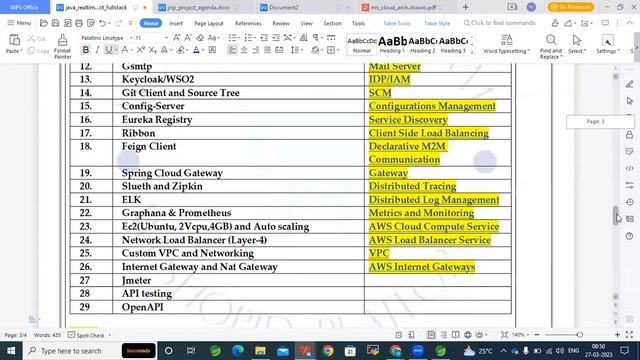
Task: Decrease font size with the shrink font icon
Action: (188, 38)
